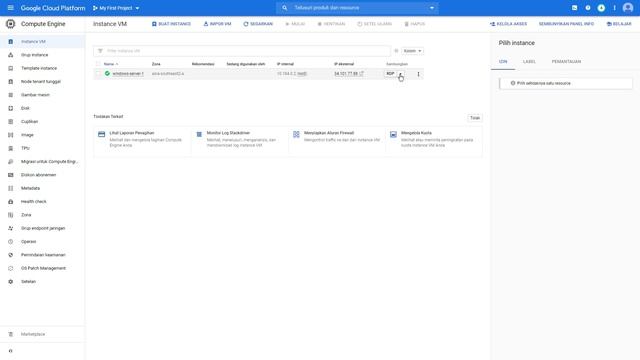Click the Cuplikan sidebar icon
The height and width of the screenshot is (360, 640).
(x=11, y=122)
